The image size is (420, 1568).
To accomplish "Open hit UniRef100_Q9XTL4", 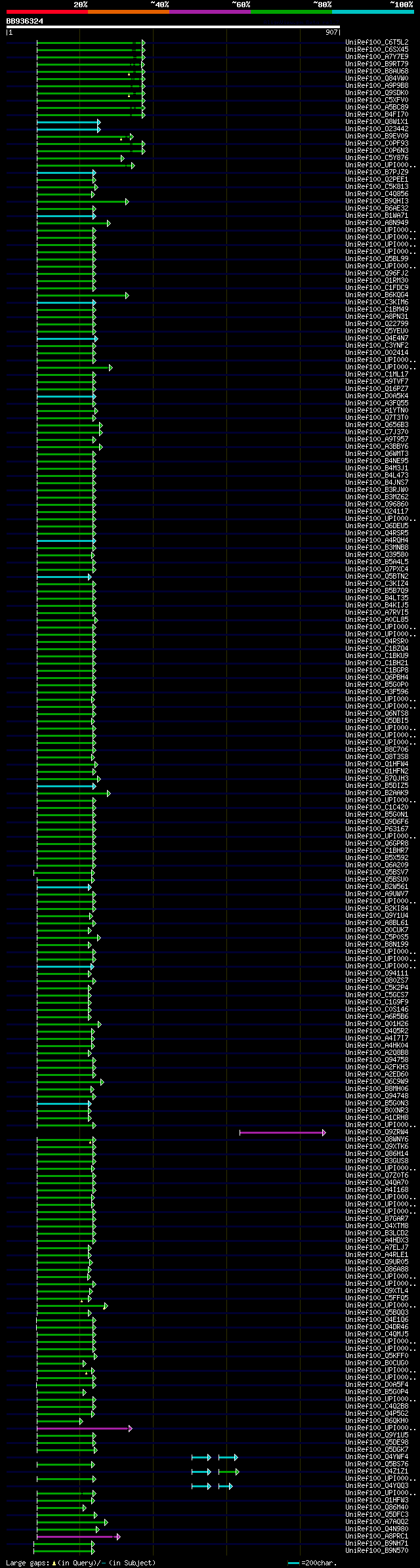I will tap(377, 1290).
